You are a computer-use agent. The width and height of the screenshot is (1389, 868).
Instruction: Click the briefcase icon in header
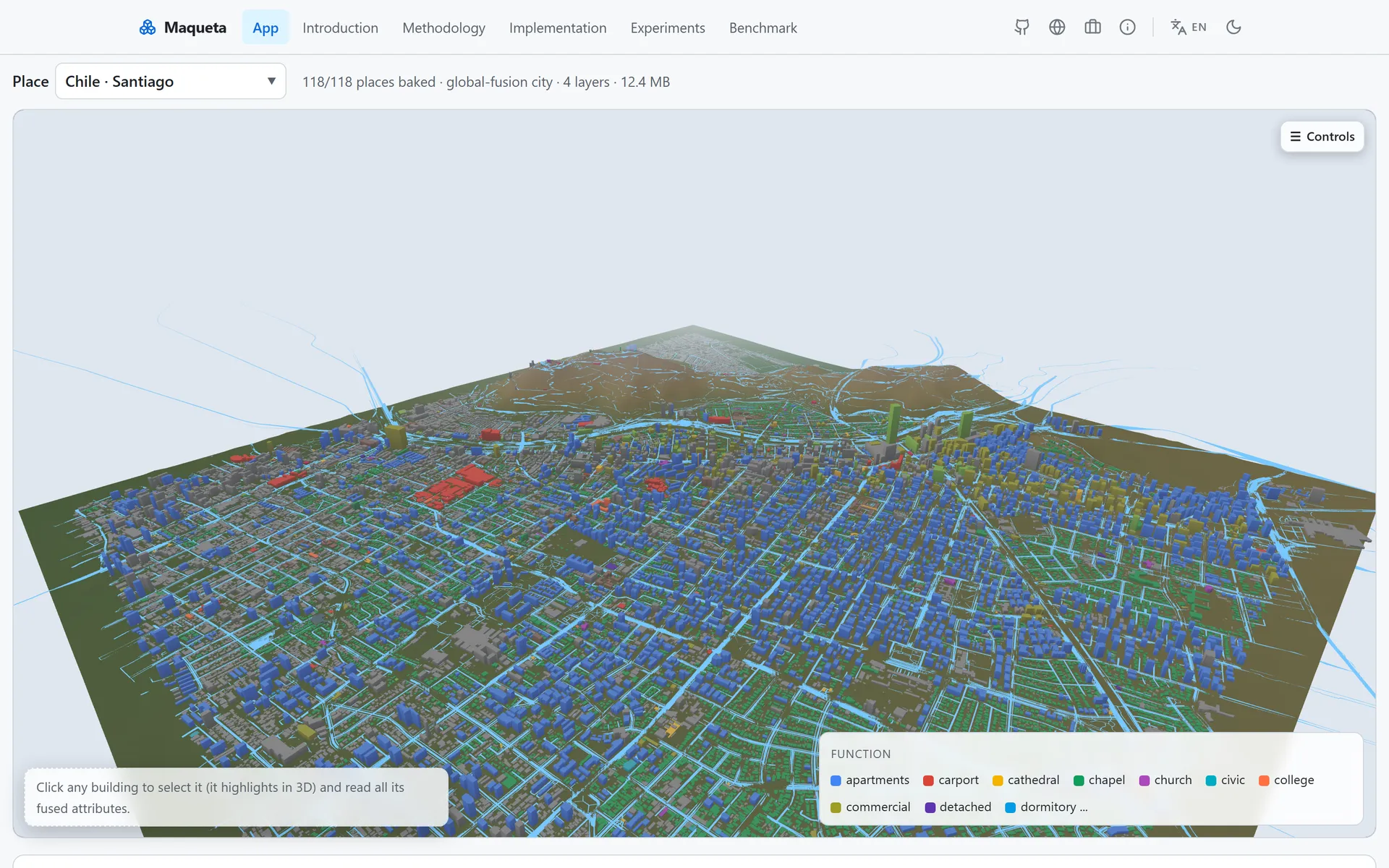pos(1092,27)
